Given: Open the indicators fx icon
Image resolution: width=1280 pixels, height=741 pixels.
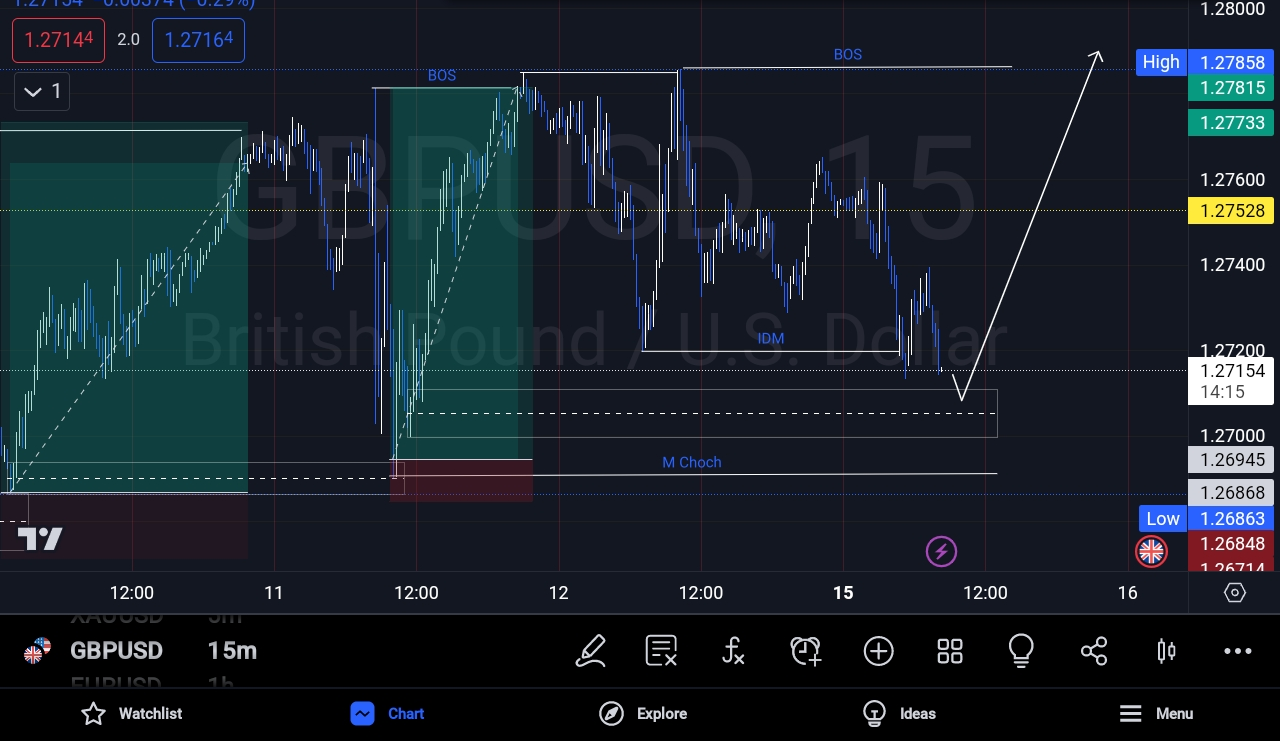Looking at the screenshot, I should pyautogui.click(x=734, y=651).
